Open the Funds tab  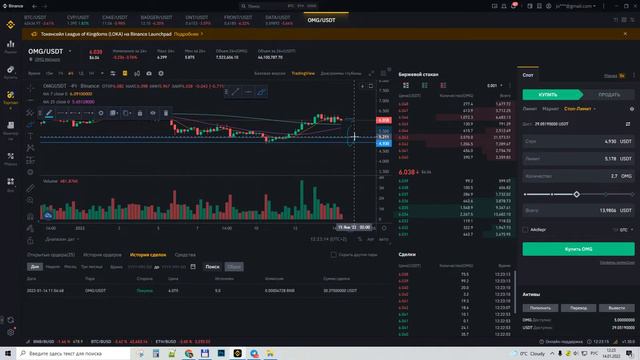tap(185, 255)
